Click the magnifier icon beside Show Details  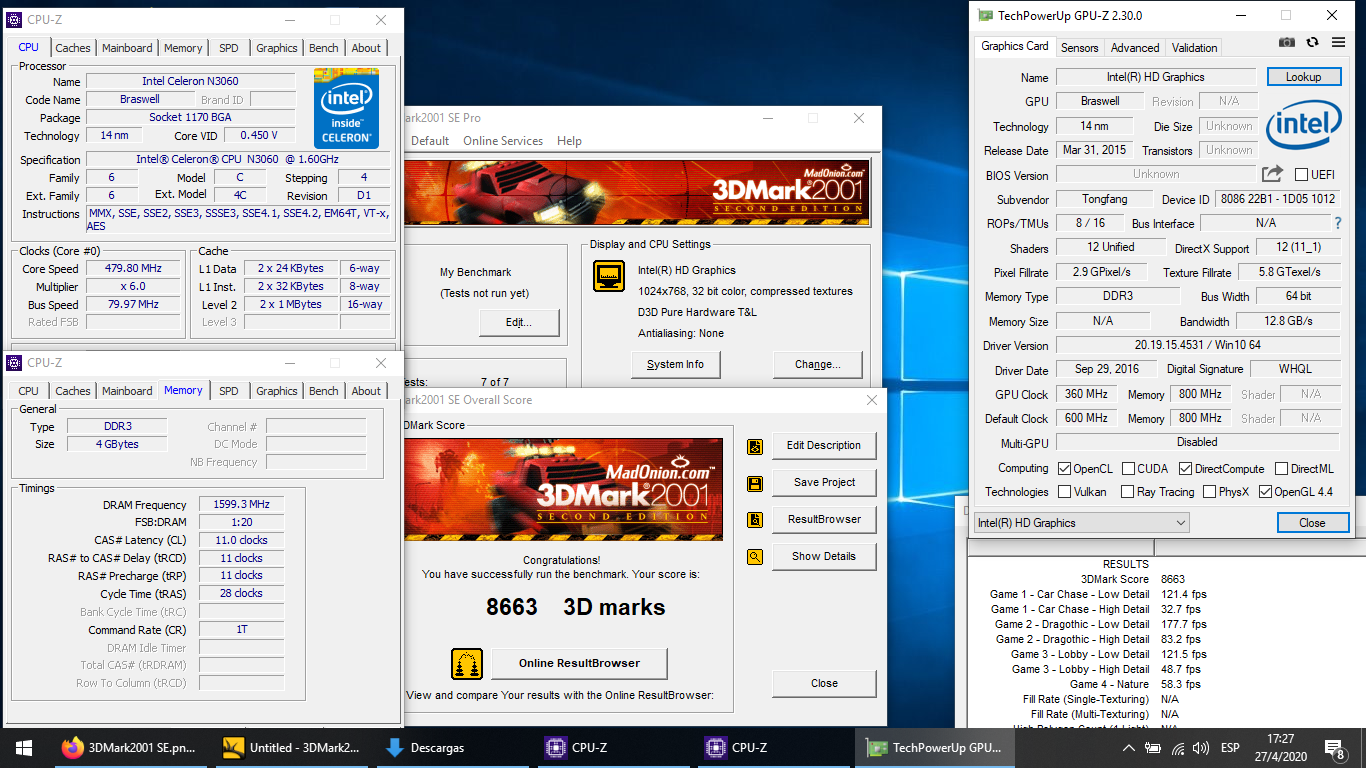(755, 557)
